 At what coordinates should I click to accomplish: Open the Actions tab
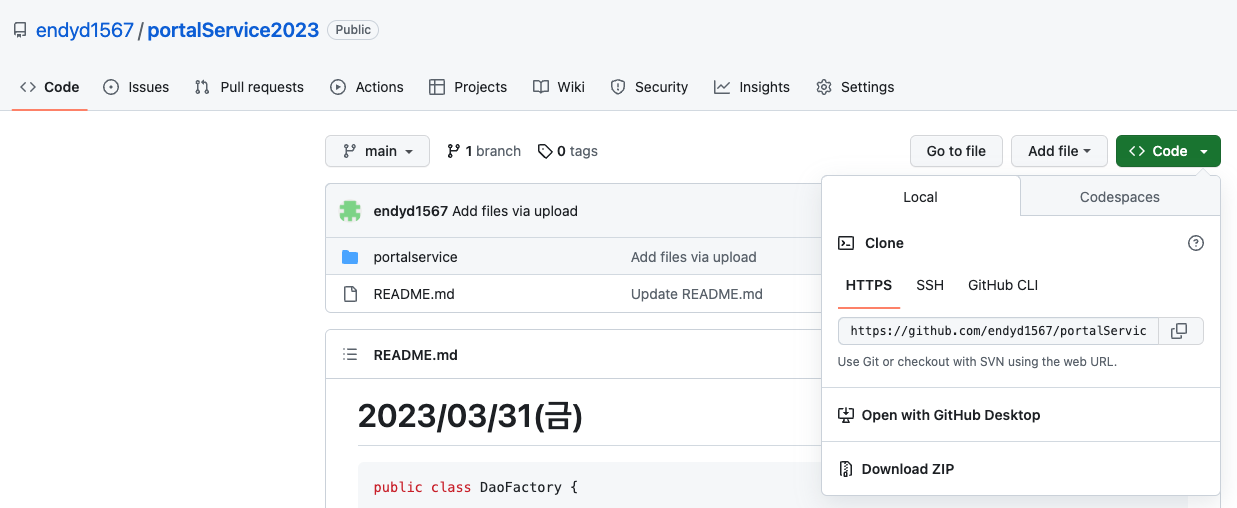click(x=367, y=87)
